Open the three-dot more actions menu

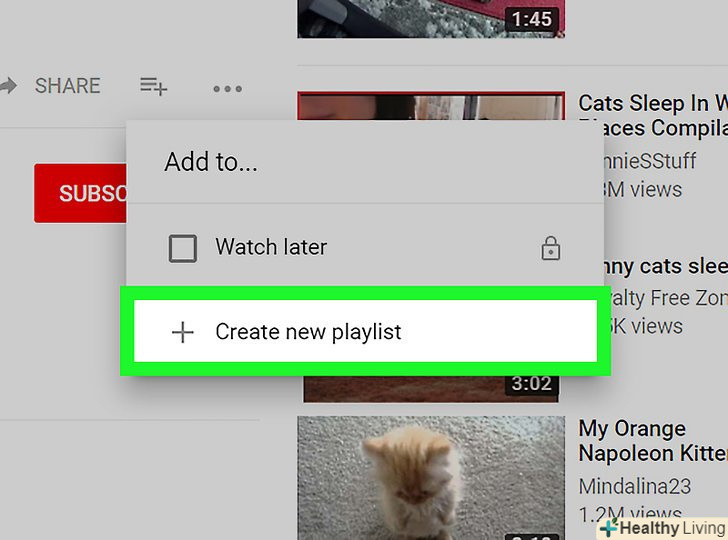click(228, 88)
